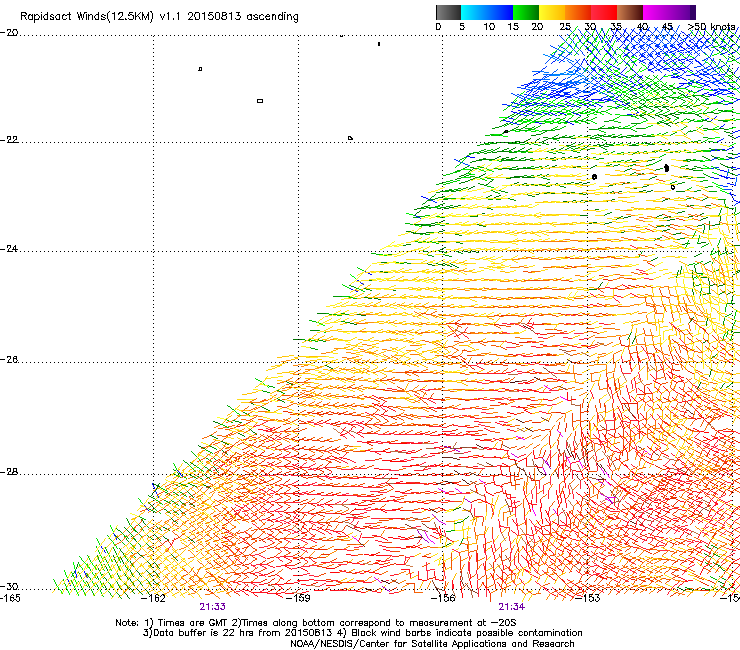Click the "10" legend scale label

point(489,27)
